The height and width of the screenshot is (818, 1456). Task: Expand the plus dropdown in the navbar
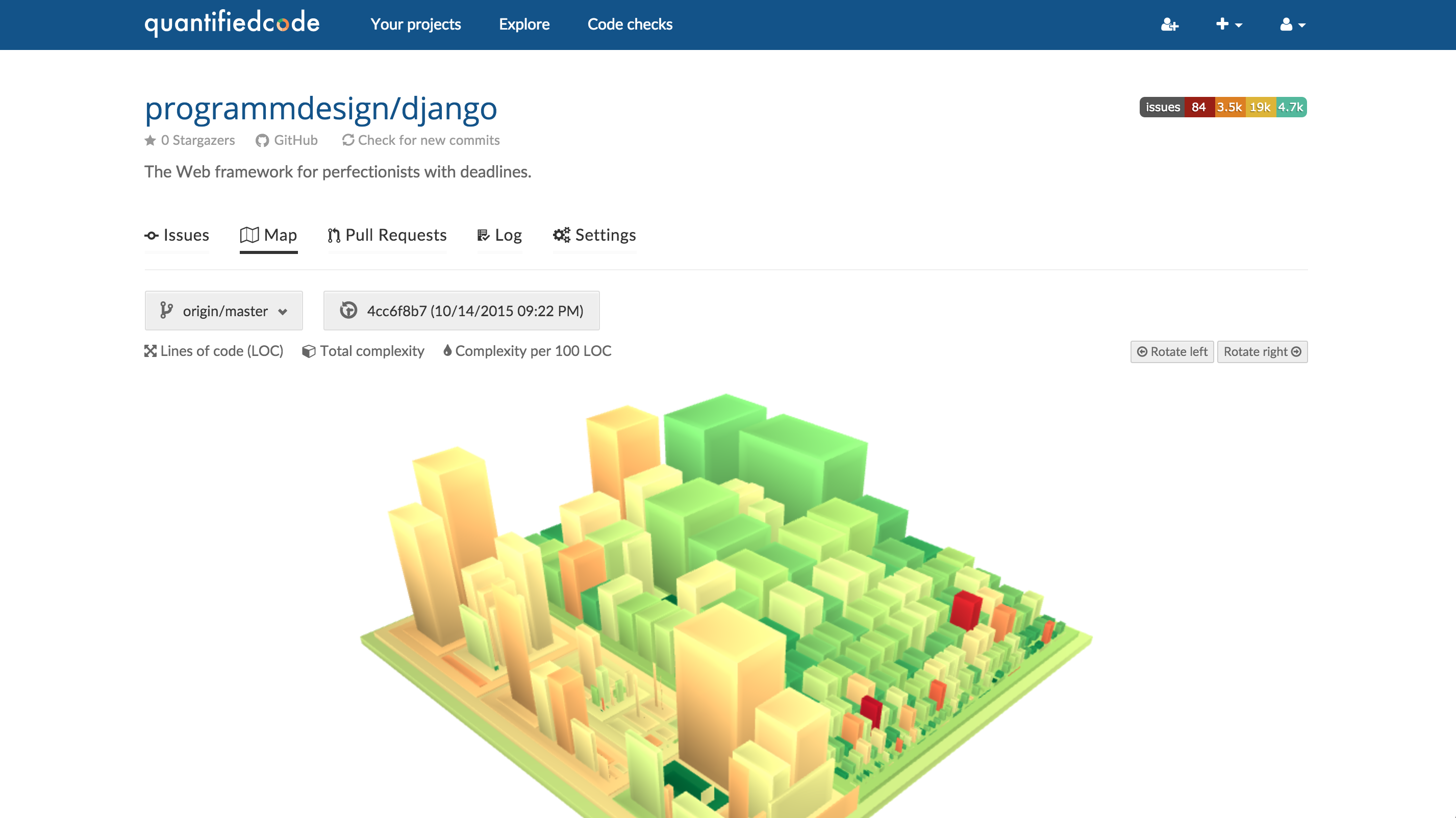(x=1227, y=25)
